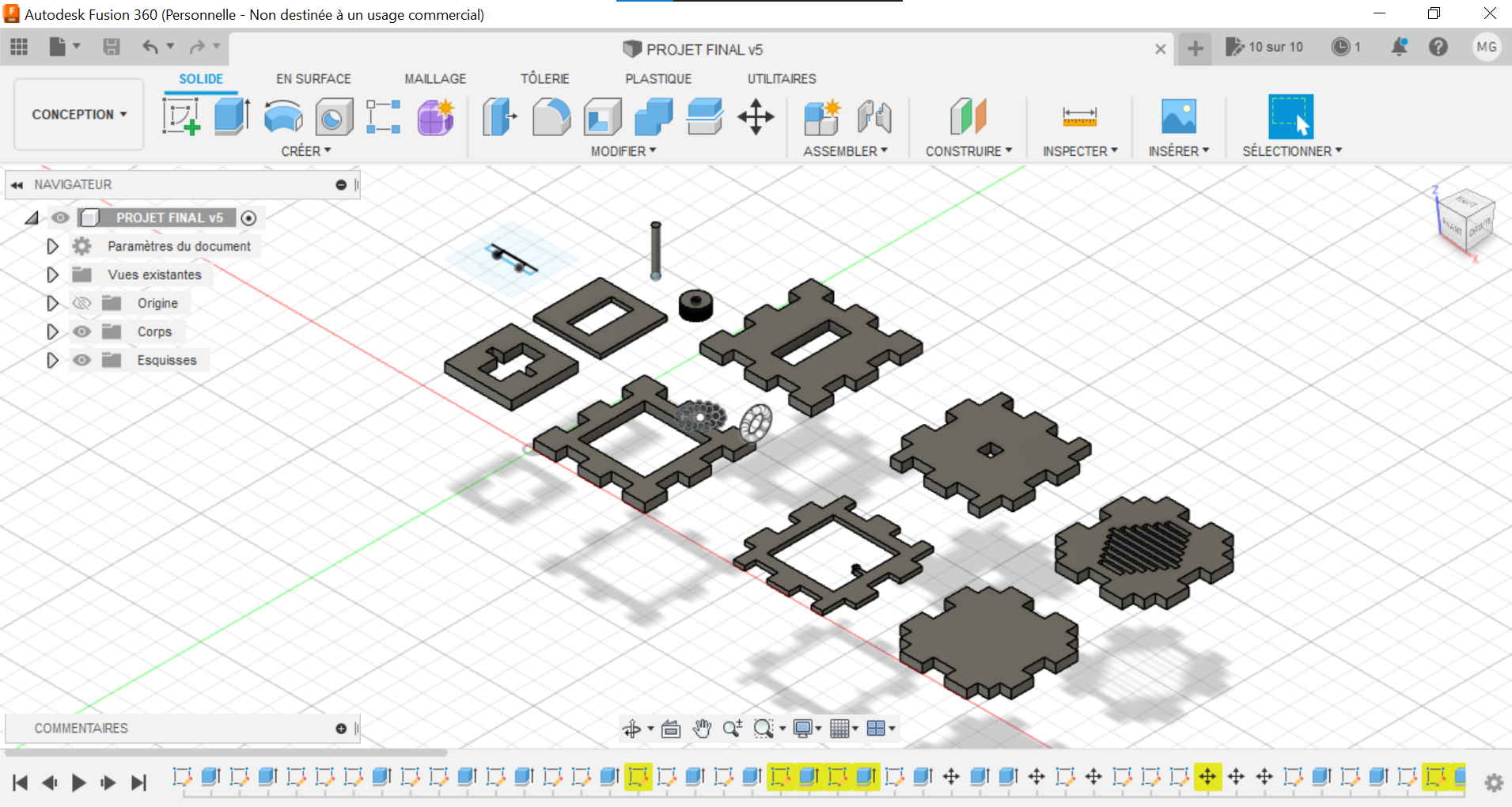The height and width of the screenshot is (807, 1512).
Task: Expand the Paramètres du document node
Action: (x=52, y=246)
